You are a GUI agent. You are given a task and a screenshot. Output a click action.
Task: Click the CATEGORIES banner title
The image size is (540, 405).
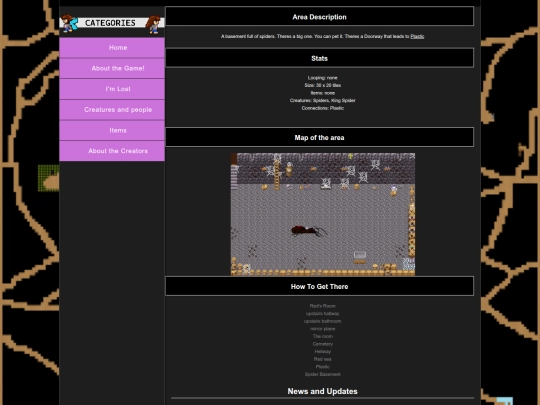tap(110, 23)
